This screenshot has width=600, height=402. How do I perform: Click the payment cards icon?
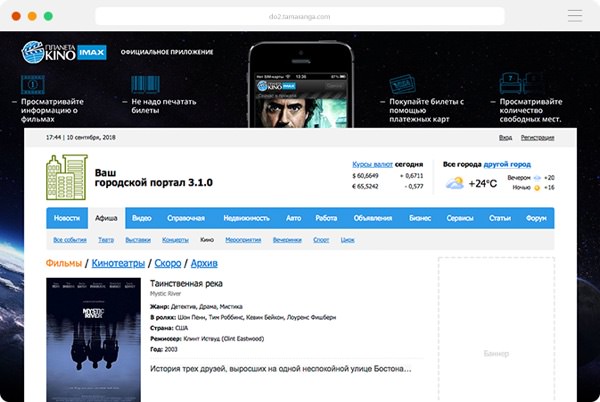click(x=403, y=84)
